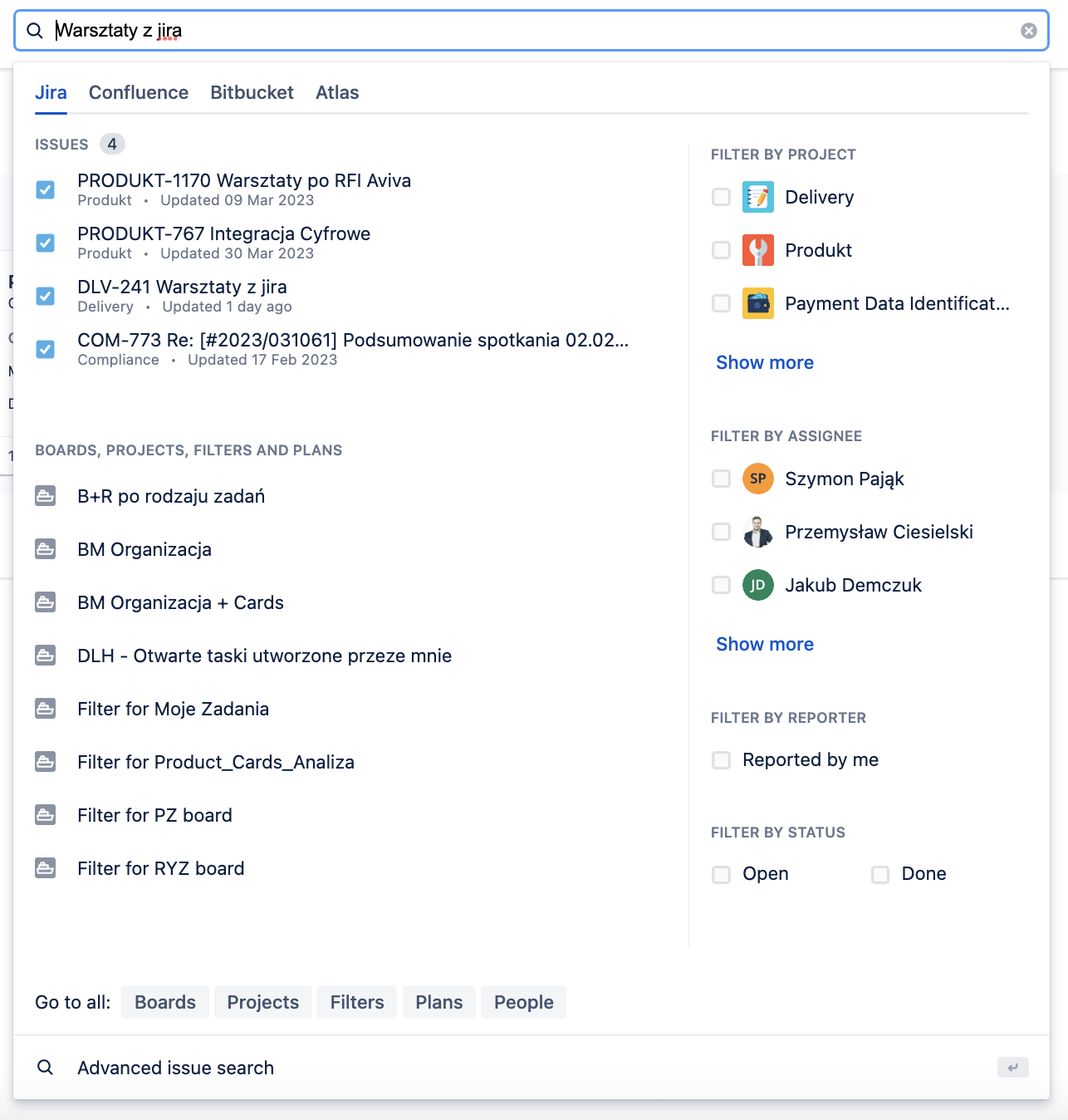Image resolution: width=1068 pixels, height=1120 pixels.
Task: Click filter icon beside BM Organizacja
Action: [x=46, y=549]
